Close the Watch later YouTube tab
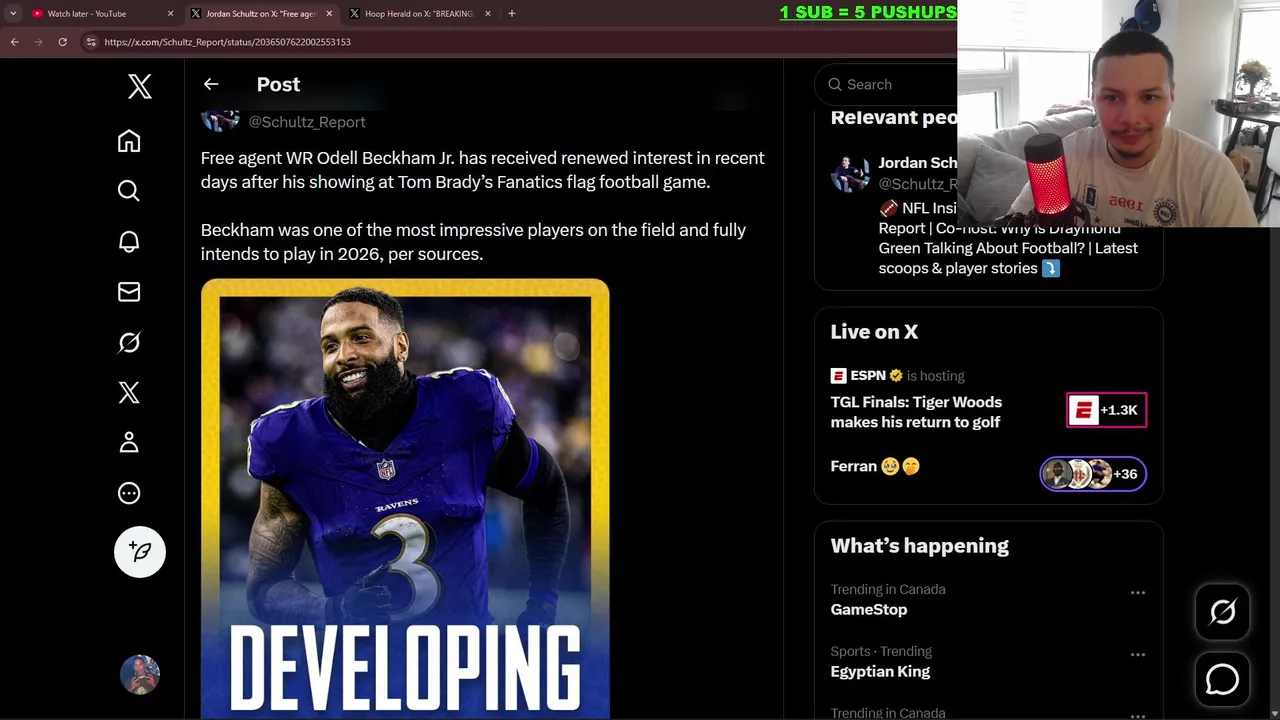Image resolution: width=1280 pixels, height=720 pixels. [x=170, y=13]
